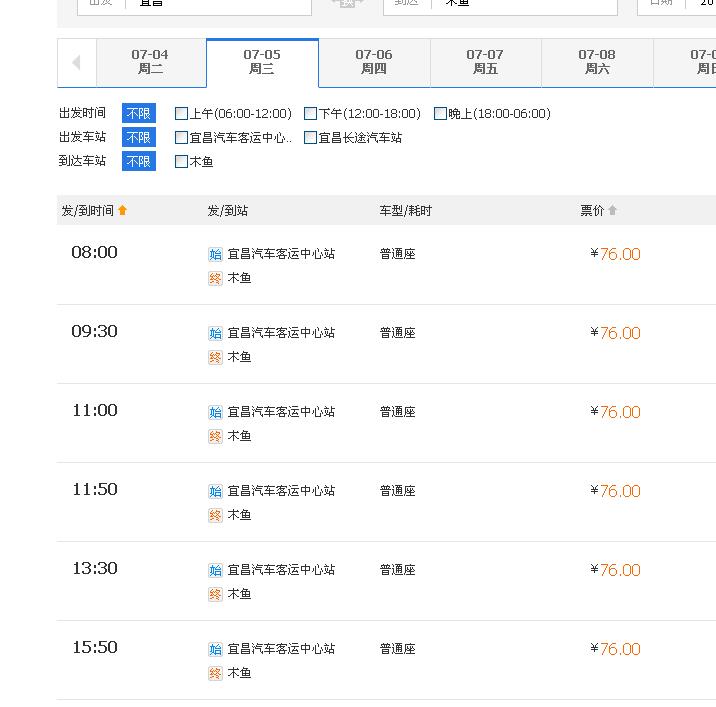Viewport: 716px width, 707px height.
Task: Click 始 start icon in 15:50 row
Action: (215, 649)
